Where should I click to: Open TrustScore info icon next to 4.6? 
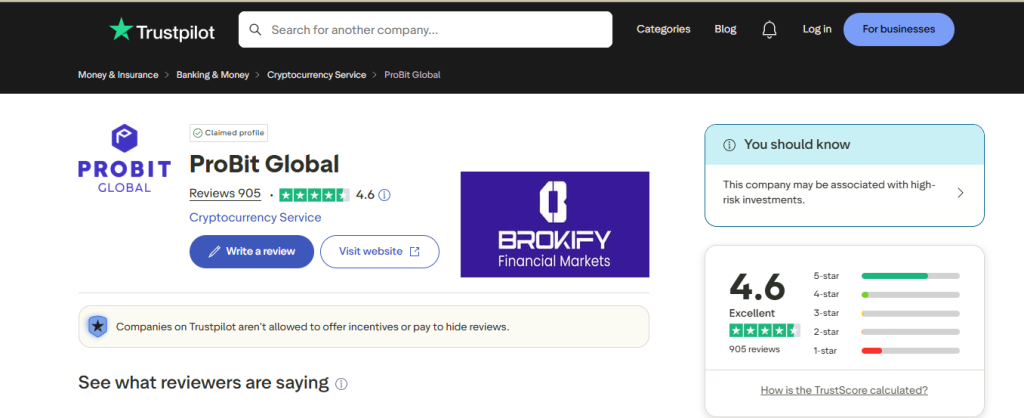(385, 195)
